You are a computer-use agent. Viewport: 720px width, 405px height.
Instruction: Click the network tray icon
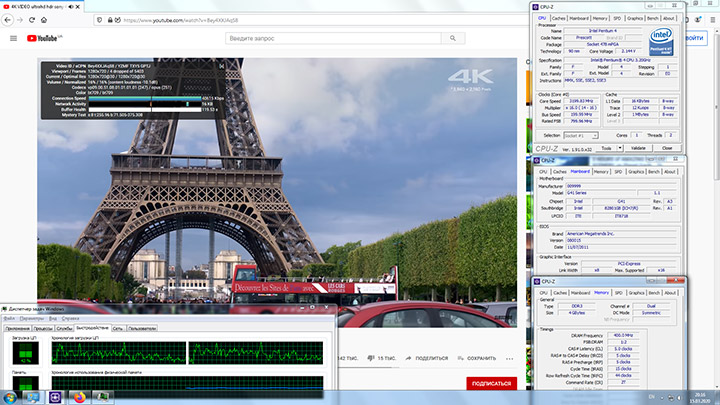[x=671, y=398]
